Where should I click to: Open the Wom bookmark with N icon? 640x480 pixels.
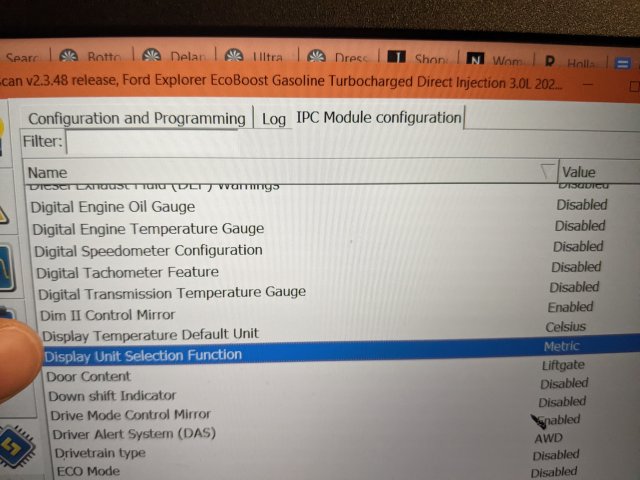pos(495,60)
